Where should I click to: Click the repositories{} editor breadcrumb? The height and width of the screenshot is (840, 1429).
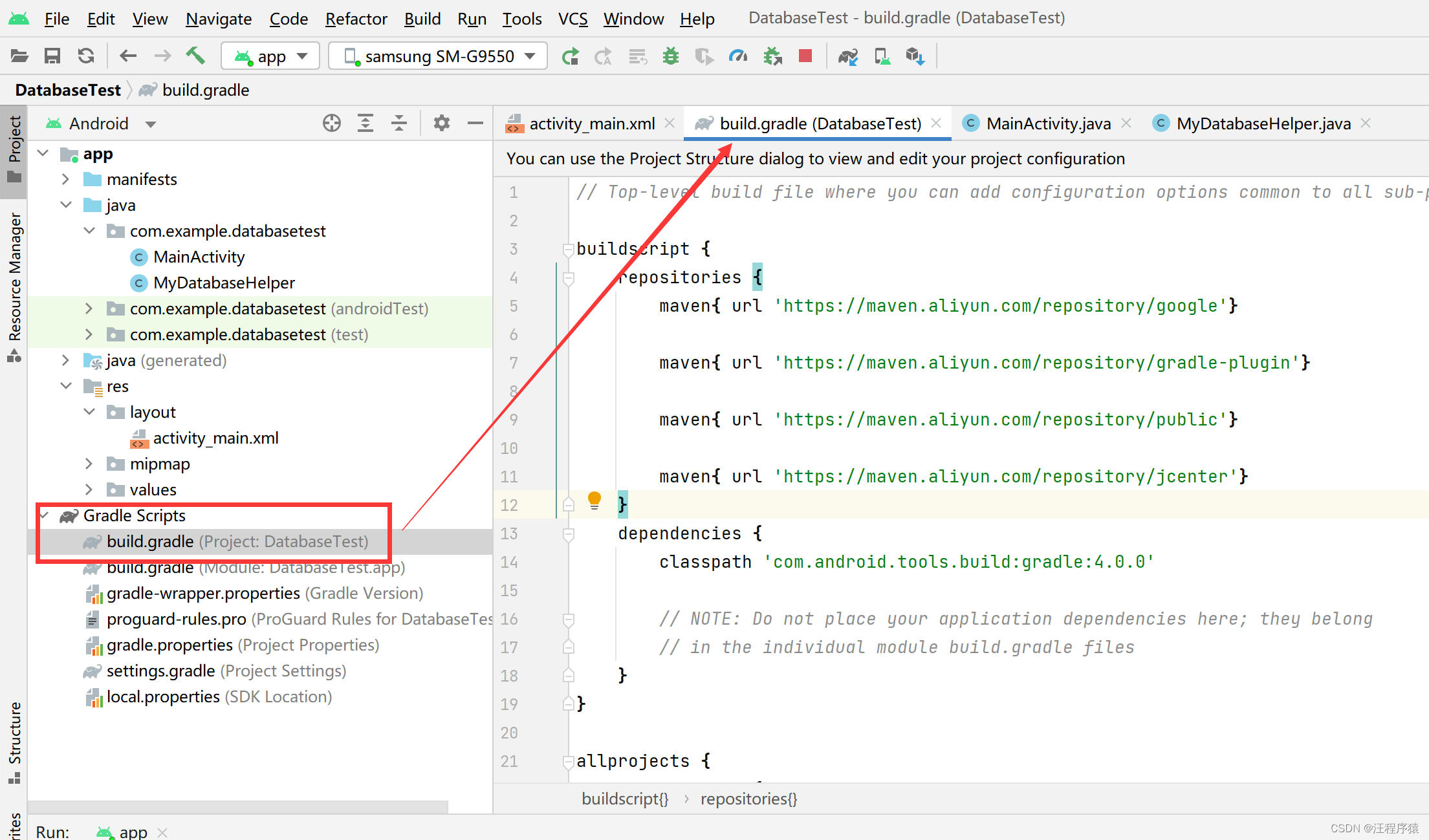point(748,799)
